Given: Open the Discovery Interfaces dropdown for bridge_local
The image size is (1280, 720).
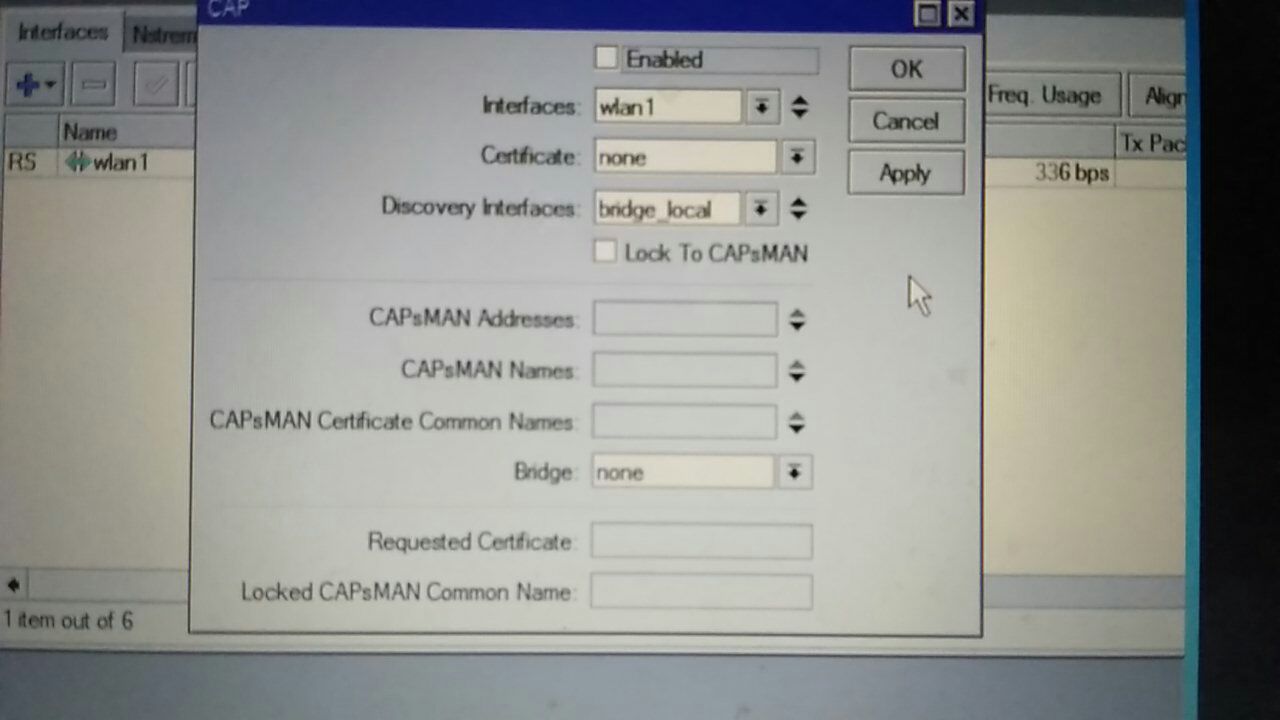Looking at the screenshot, I should (760, 208).
